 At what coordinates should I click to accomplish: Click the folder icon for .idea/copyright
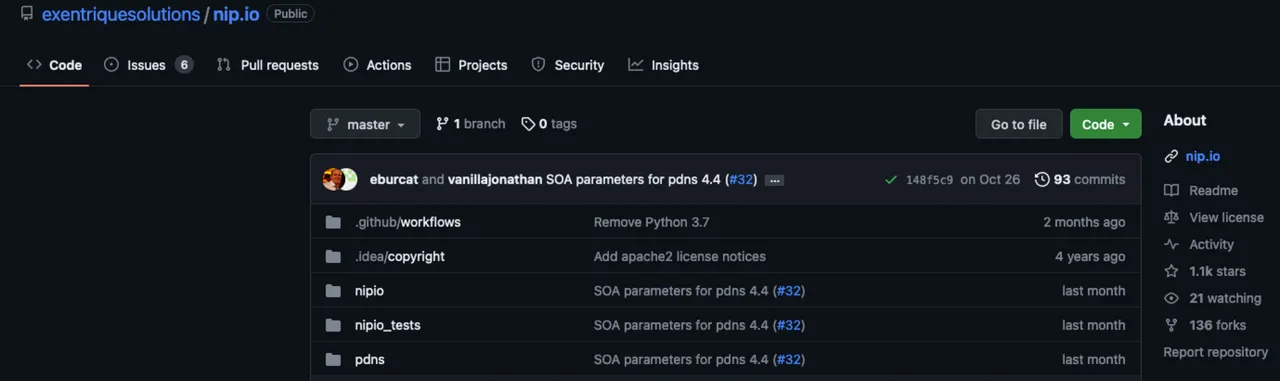click(333, 256)
